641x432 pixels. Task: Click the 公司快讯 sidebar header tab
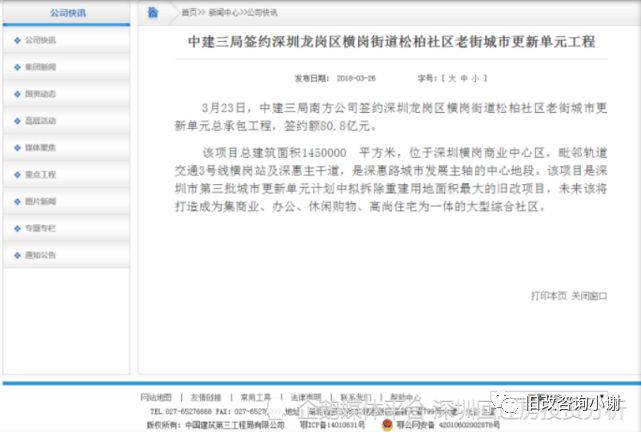click(x=67, y=13)
